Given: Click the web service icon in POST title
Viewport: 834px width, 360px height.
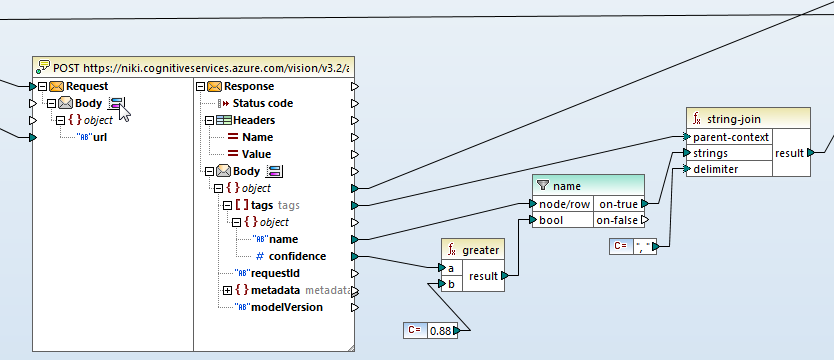Looking at the screenshot, I should click(x=43, y=68).
